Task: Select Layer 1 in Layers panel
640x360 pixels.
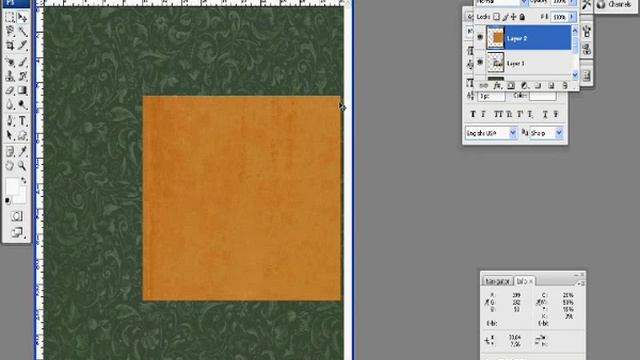Action: [x=528, y=63]
